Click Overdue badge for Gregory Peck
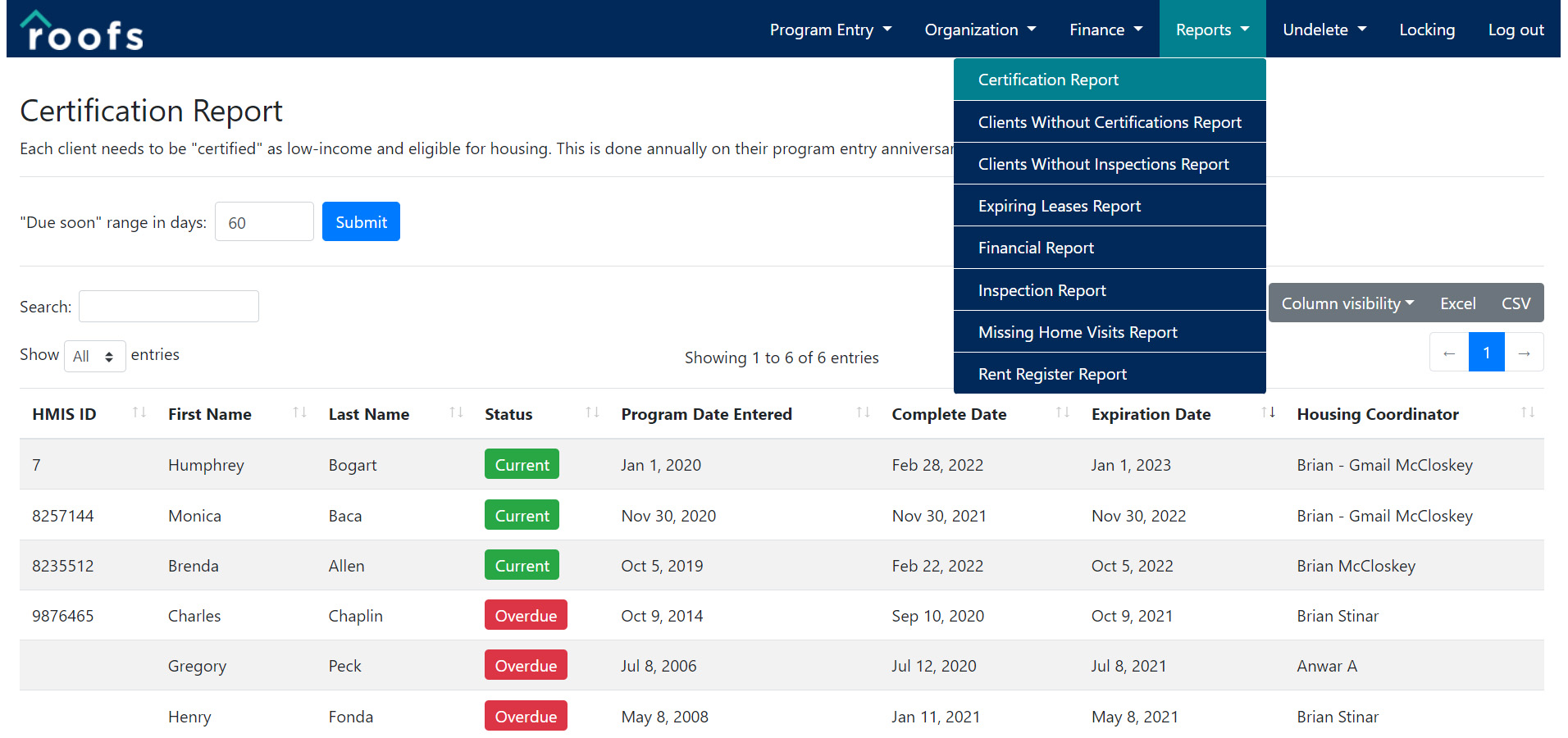The height and width of the screenshot is (738, 1568). click(526, 665)
